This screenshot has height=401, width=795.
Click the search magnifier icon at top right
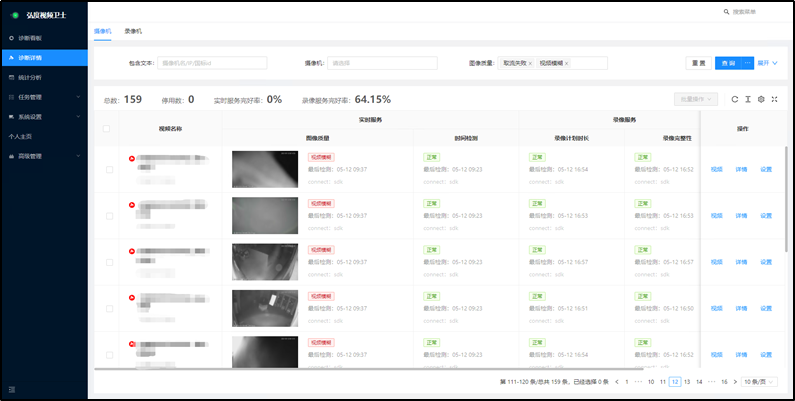point(726,12)
